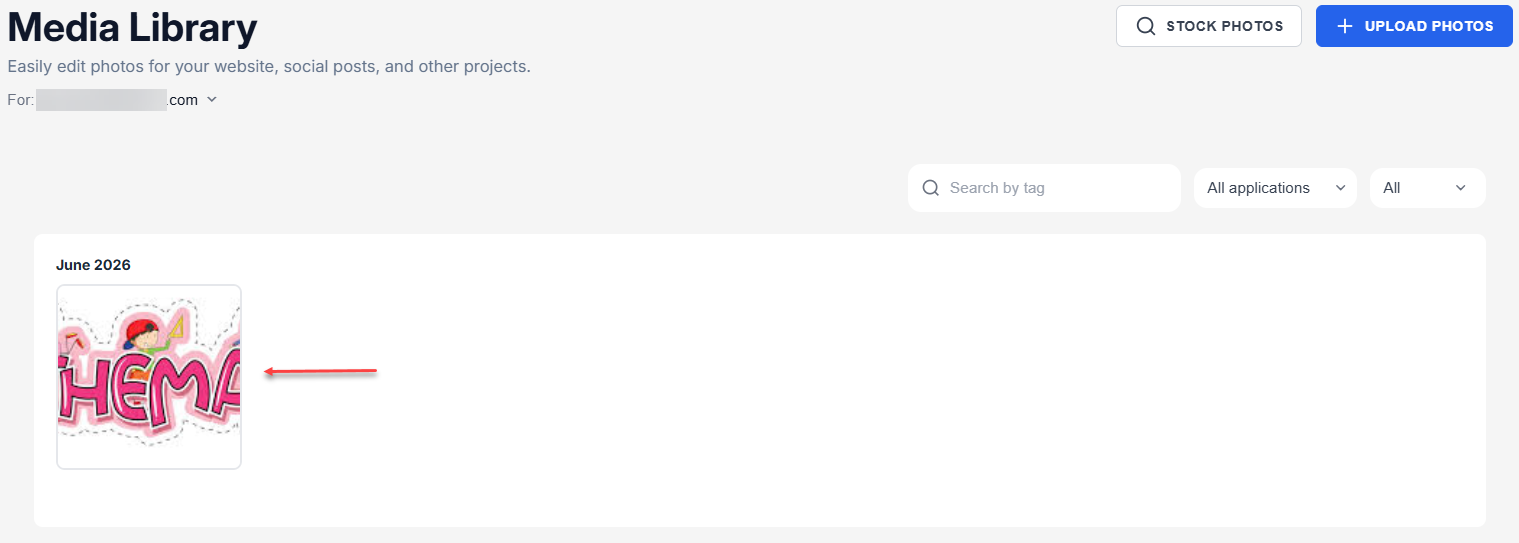
Task: Select the pink lettering image thumbnail
Action: point(149,377)
